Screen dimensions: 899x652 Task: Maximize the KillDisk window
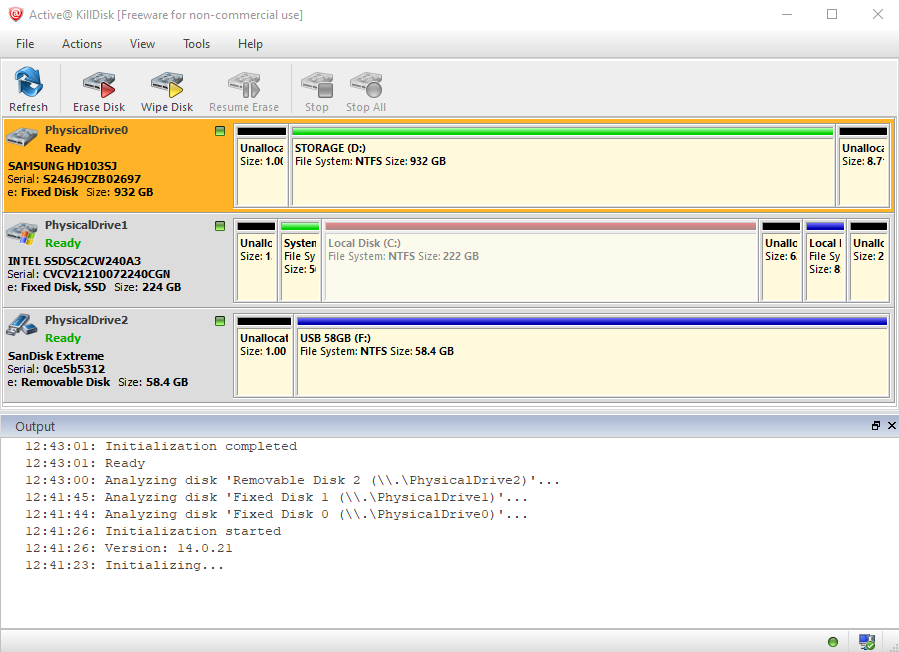pos(832,14)
